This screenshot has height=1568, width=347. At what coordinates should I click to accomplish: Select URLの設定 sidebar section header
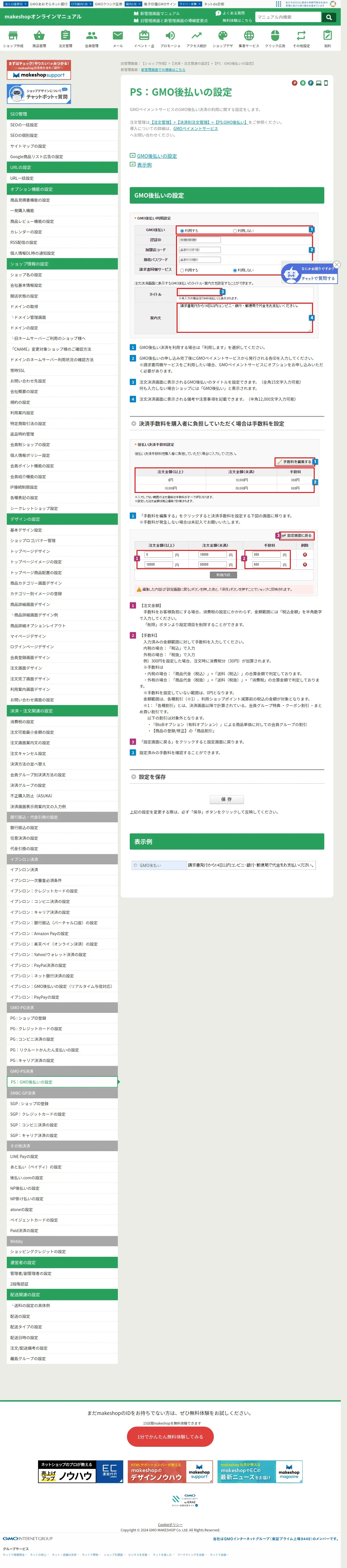62,167
